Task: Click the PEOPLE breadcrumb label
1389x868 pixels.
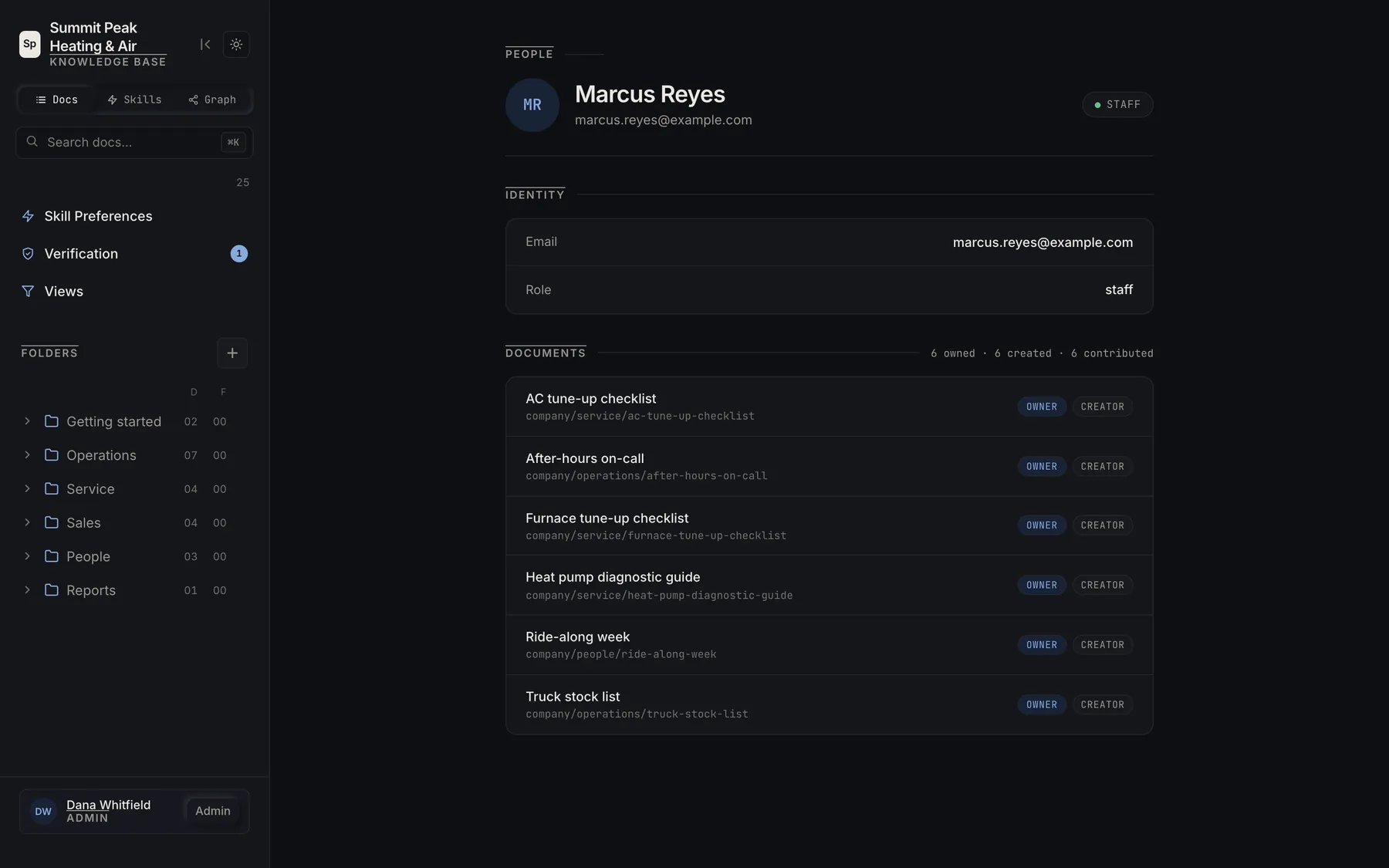Action: [x=529, y=54]
